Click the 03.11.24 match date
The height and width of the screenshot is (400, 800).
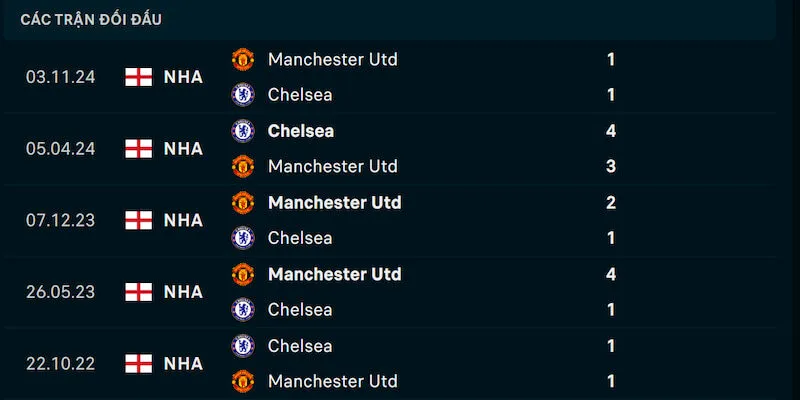[x=60, y=77]
